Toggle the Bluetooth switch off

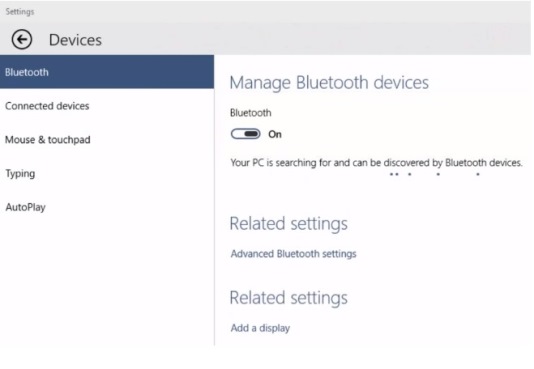coord(246,134)
